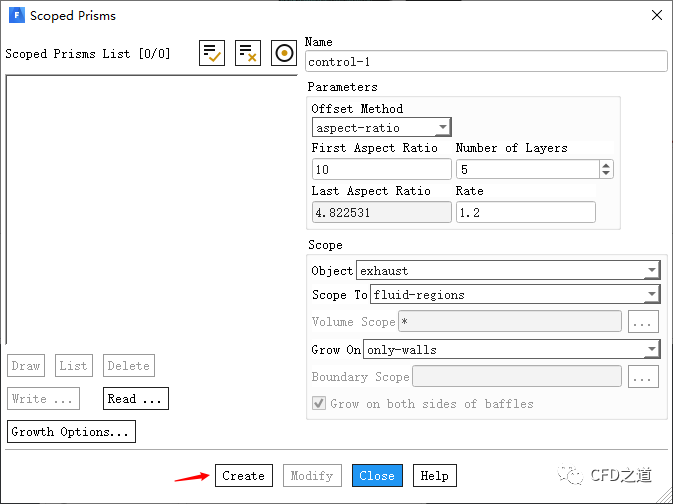Decrease Number of Layers with down arrow
The width and height of the screenshot is (673, 504).
[606, 173]
